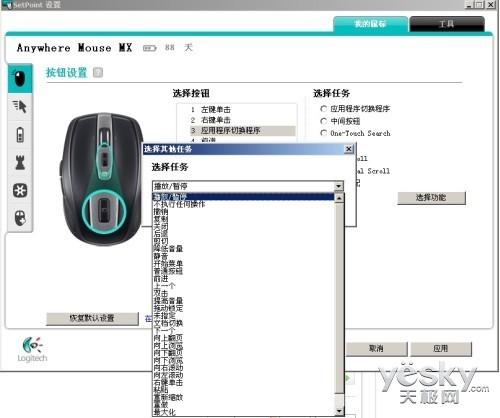Select the 中间按钮 radio option

point(323,121)
